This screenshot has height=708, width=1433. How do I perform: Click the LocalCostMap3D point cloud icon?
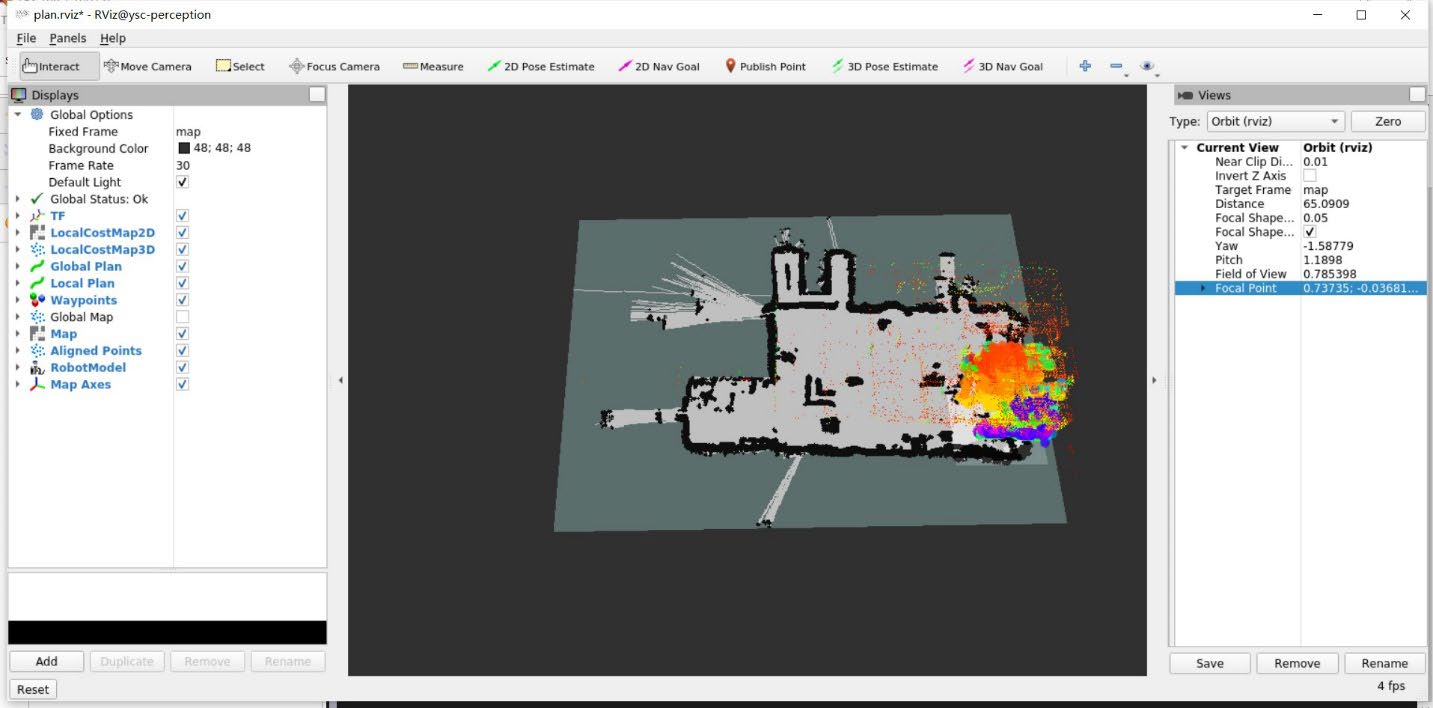pyautogui.click(x=38, y=250)
